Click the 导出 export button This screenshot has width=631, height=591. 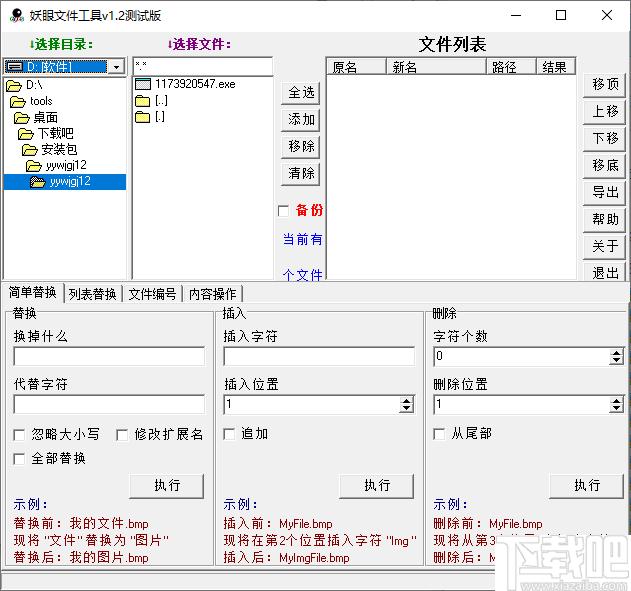tap(604, 192)
